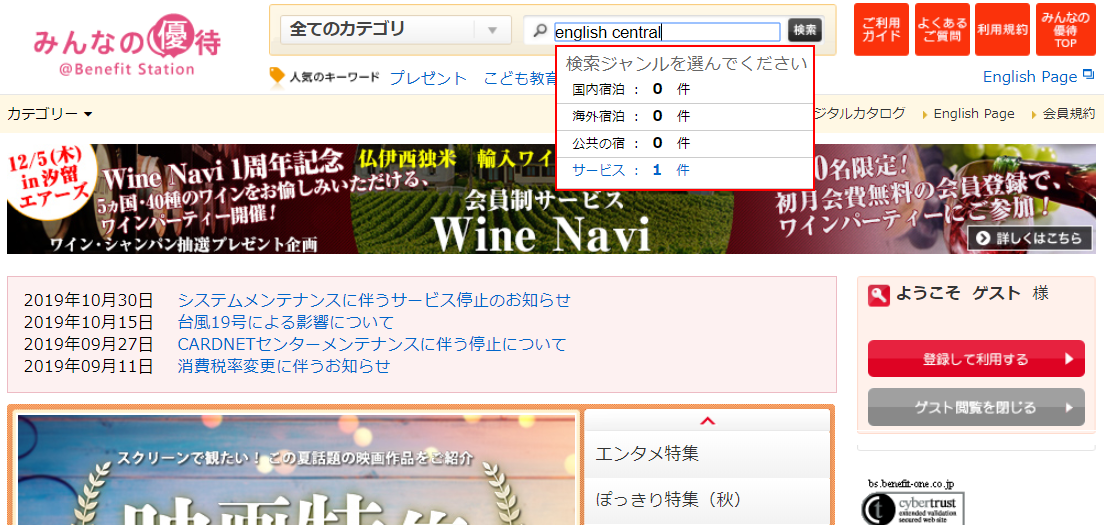Open 台風19号による影響について notice
Viewport: 1104px width, 525px height.
click(x=286, y=323)
